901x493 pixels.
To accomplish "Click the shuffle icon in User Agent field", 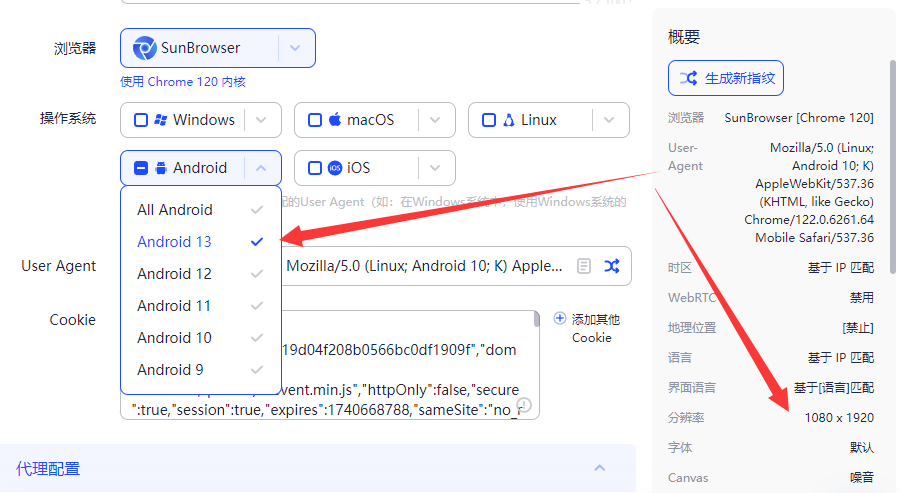I will click(612, 266).
